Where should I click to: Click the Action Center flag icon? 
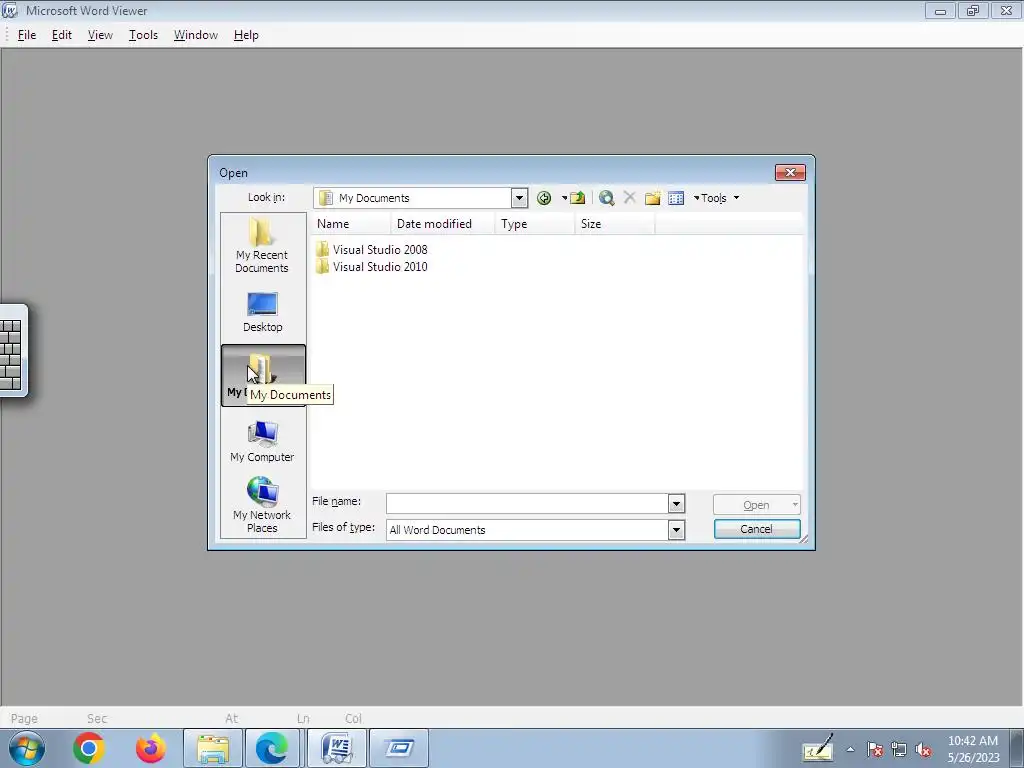point(875,750)
